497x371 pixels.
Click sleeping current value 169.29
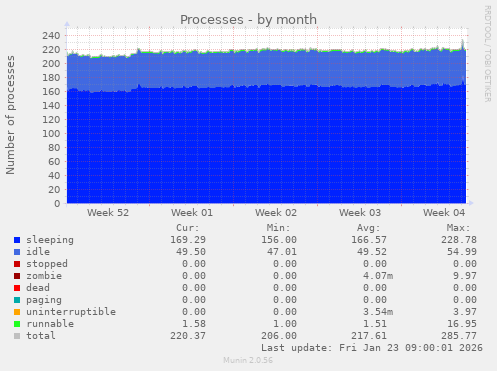click(188, 240)
